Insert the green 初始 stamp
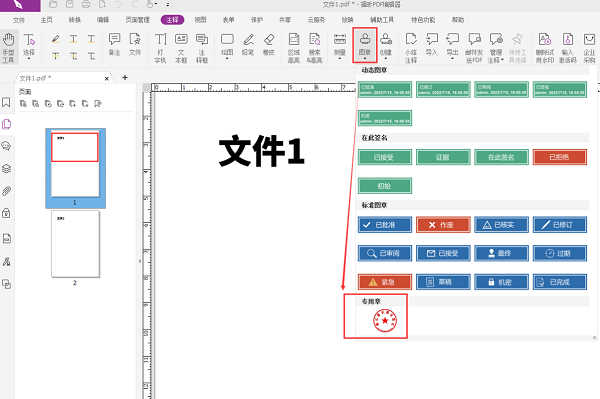The width and height of the screenshot is (600, 399). click(385, 186)
